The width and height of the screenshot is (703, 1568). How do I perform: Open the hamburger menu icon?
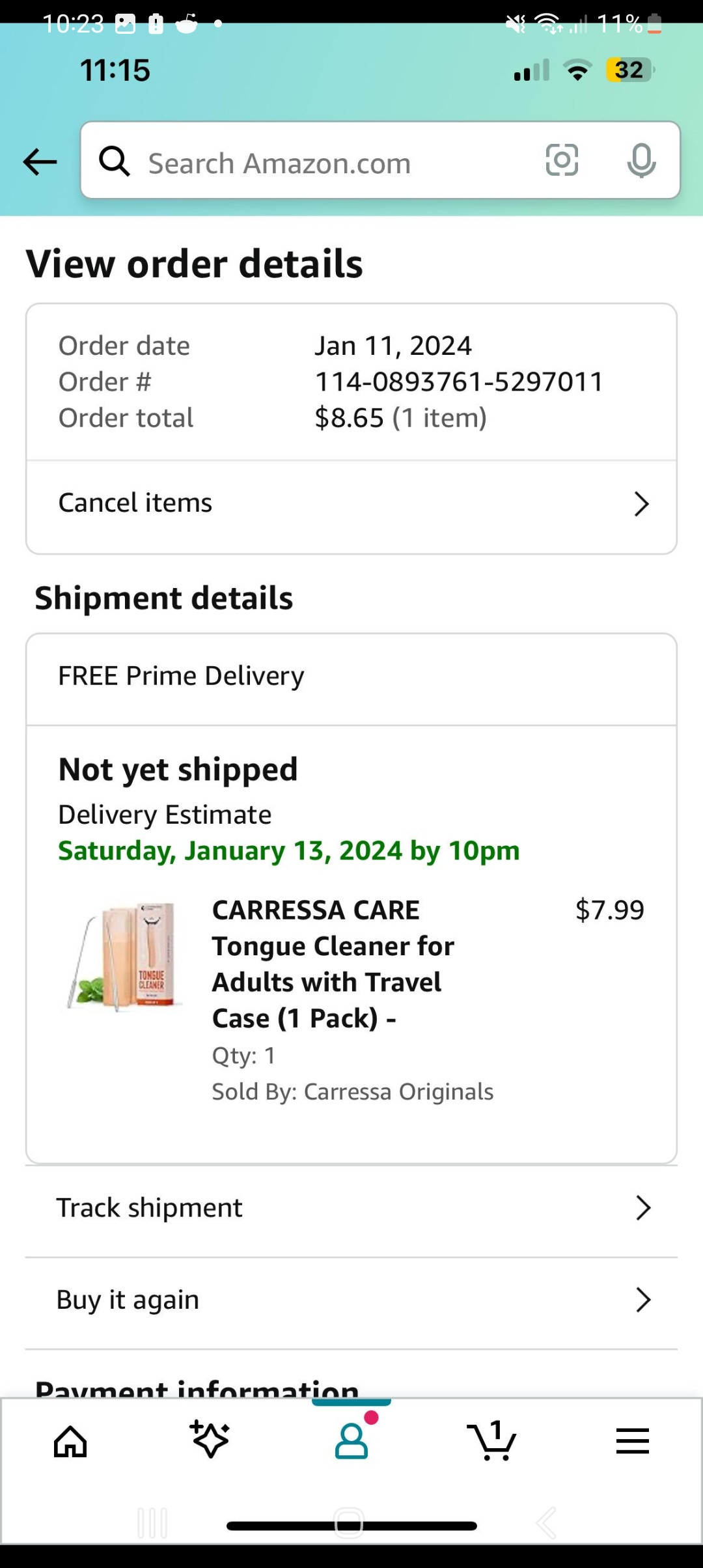tap(632, 1440)
